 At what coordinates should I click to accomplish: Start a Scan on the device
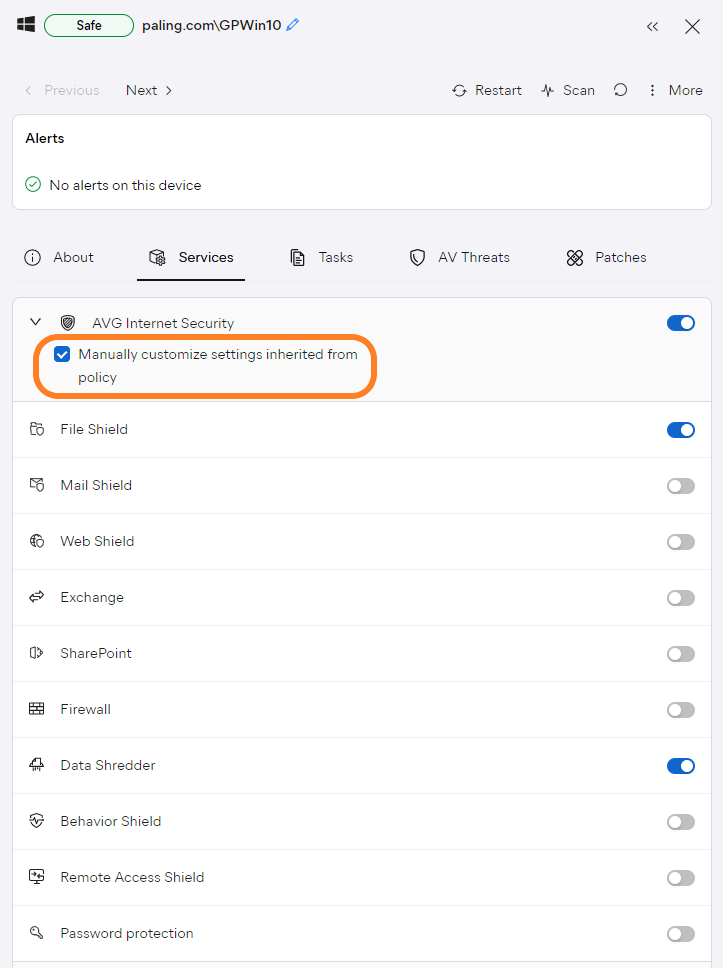click(568, 90)
